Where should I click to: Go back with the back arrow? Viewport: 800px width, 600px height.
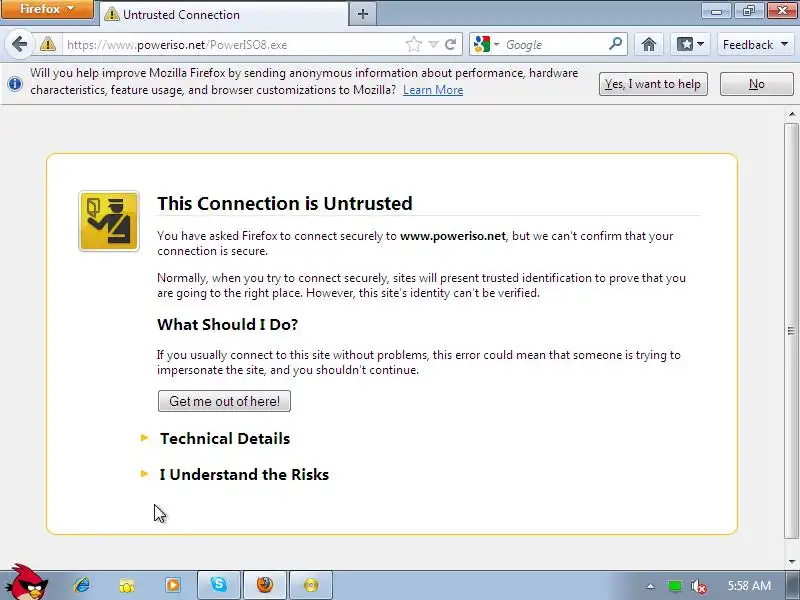pyautogui.click(x=19, y=44)
